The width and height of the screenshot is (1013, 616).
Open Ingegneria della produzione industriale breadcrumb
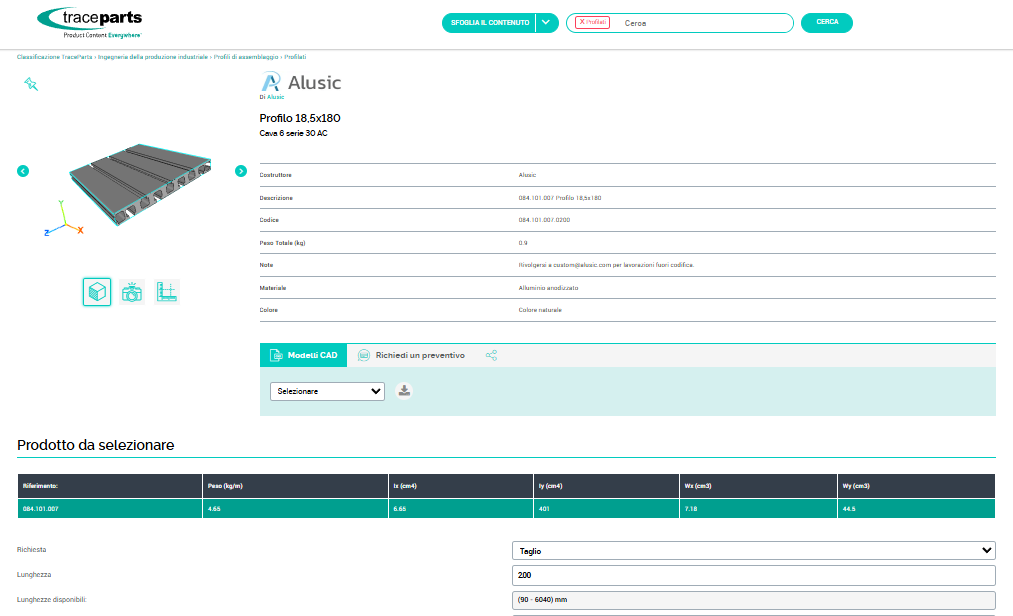coord(153,57)
